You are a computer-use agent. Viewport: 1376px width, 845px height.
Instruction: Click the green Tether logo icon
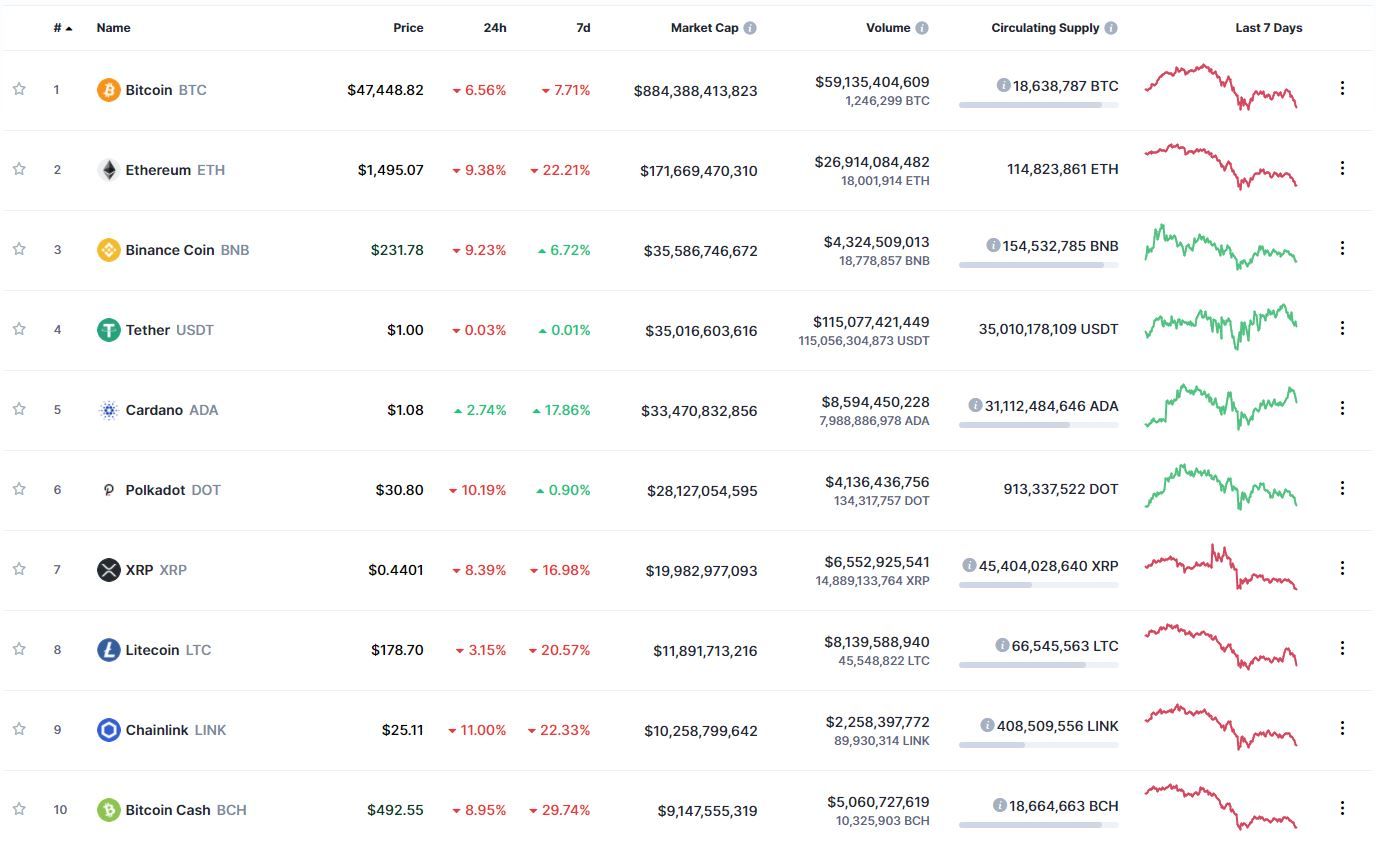pos(108,330)
